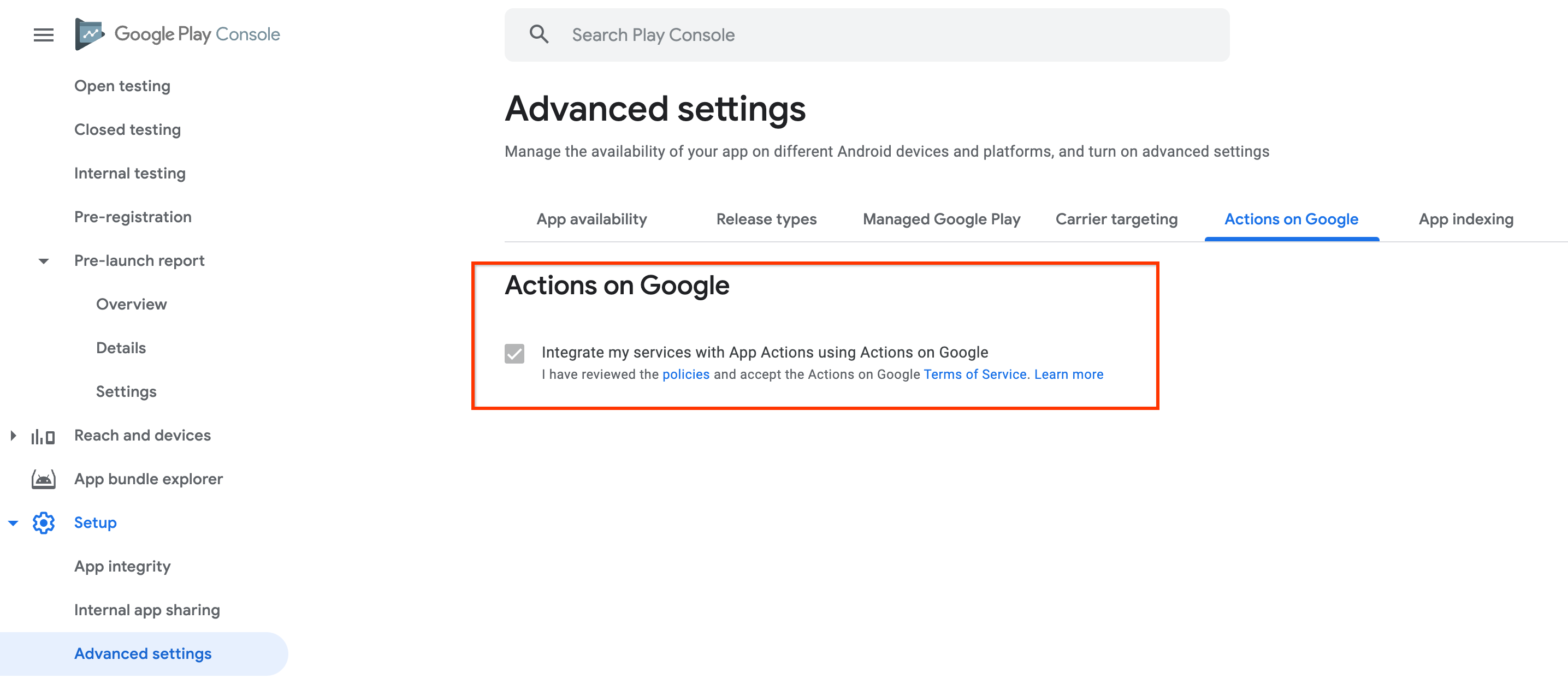This screenshot has width=1568, height=684.
Task: Click the Setup gear icon
Action: coord(43,522)
